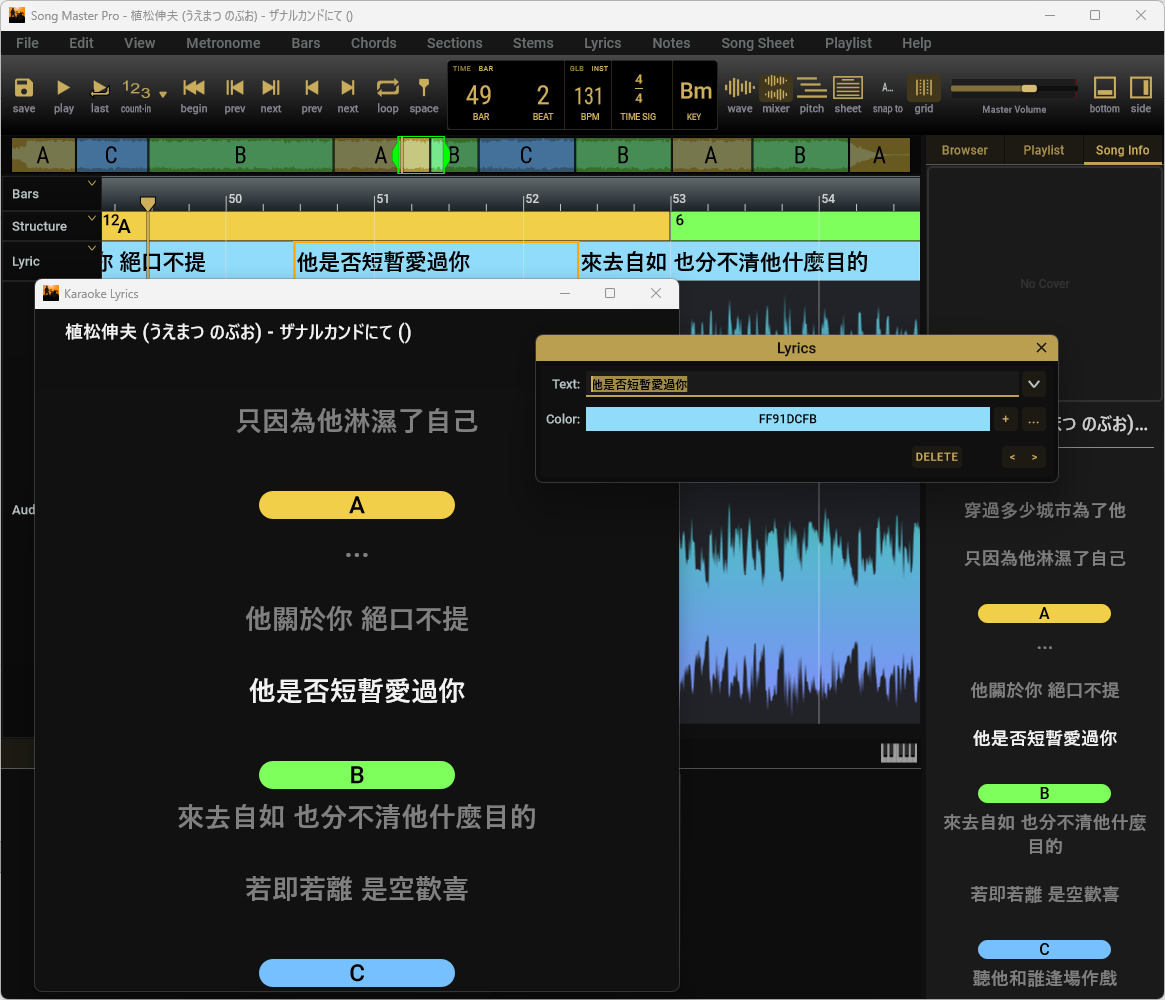Toggle the grid button
1165x1000 pixels.
tap(924, 88)
